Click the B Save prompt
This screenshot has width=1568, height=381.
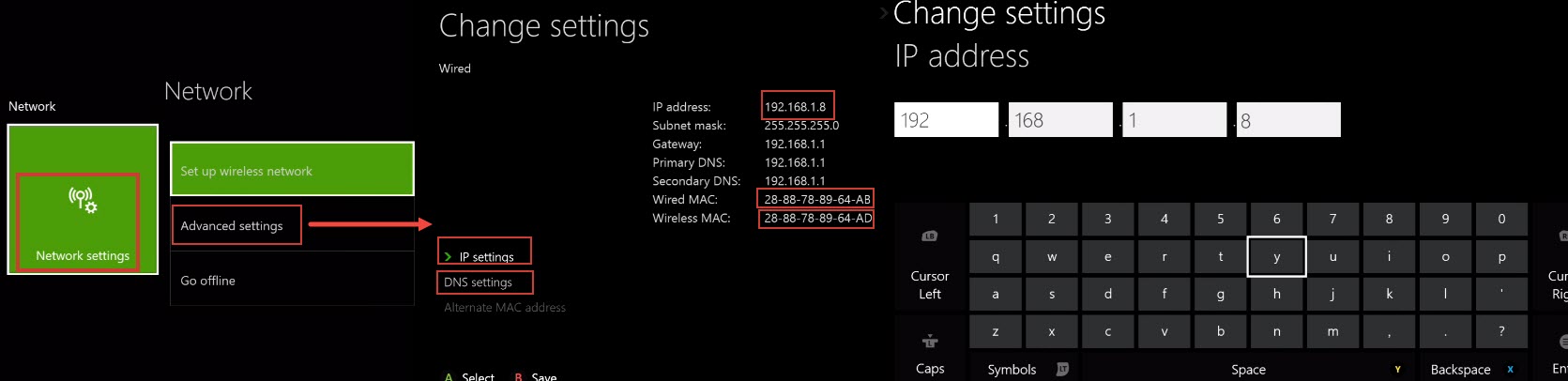click(536, 376)
